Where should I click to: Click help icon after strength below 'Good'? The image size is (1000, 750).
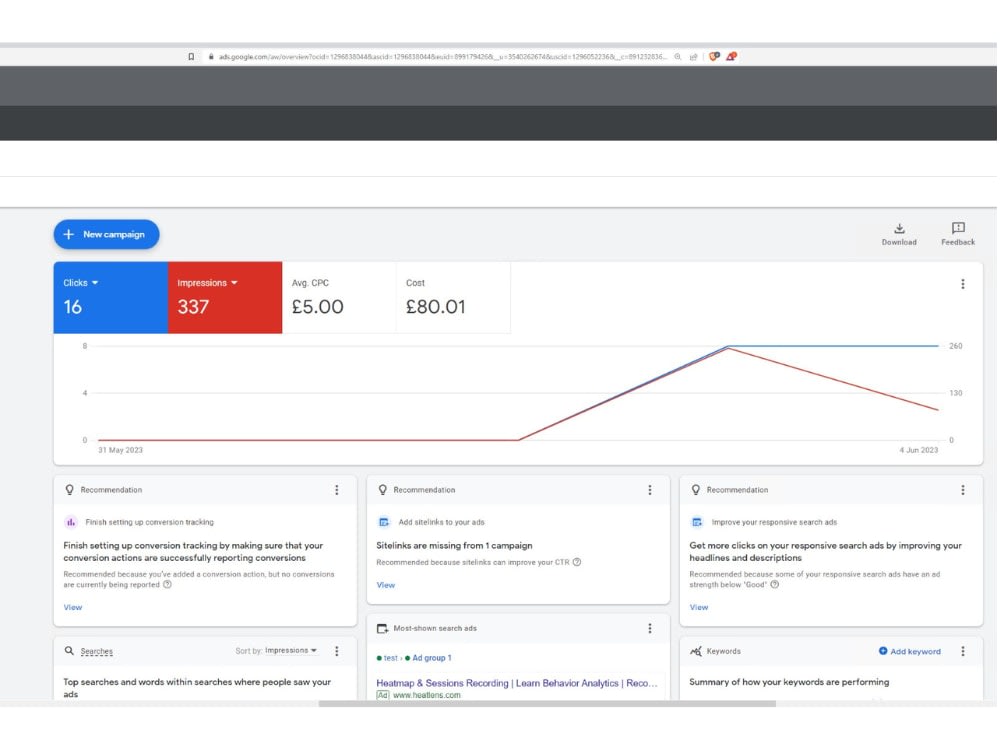(x=775, y=584)
